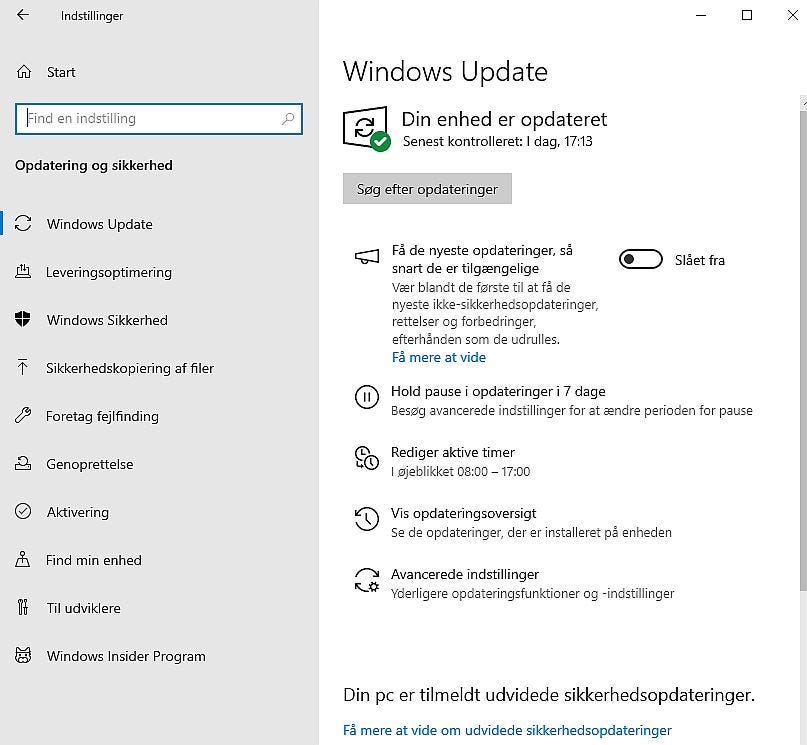Click the Start home icon
This screenshot has height=745, width=807.
[24, 72]
